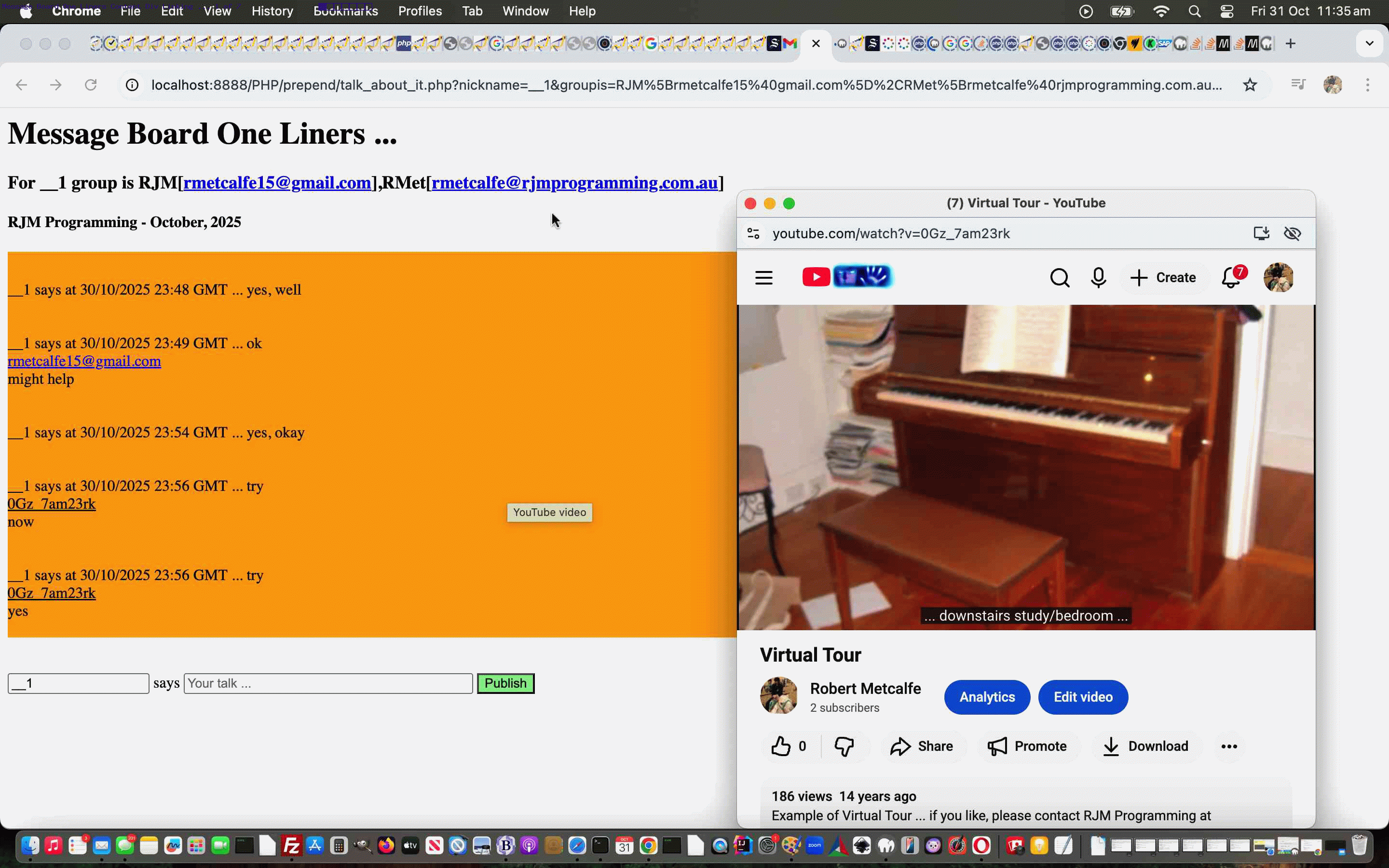Launch Firefox from the dock
The width and height of the screenshot is (1389, 868).
tap(386, 846)
